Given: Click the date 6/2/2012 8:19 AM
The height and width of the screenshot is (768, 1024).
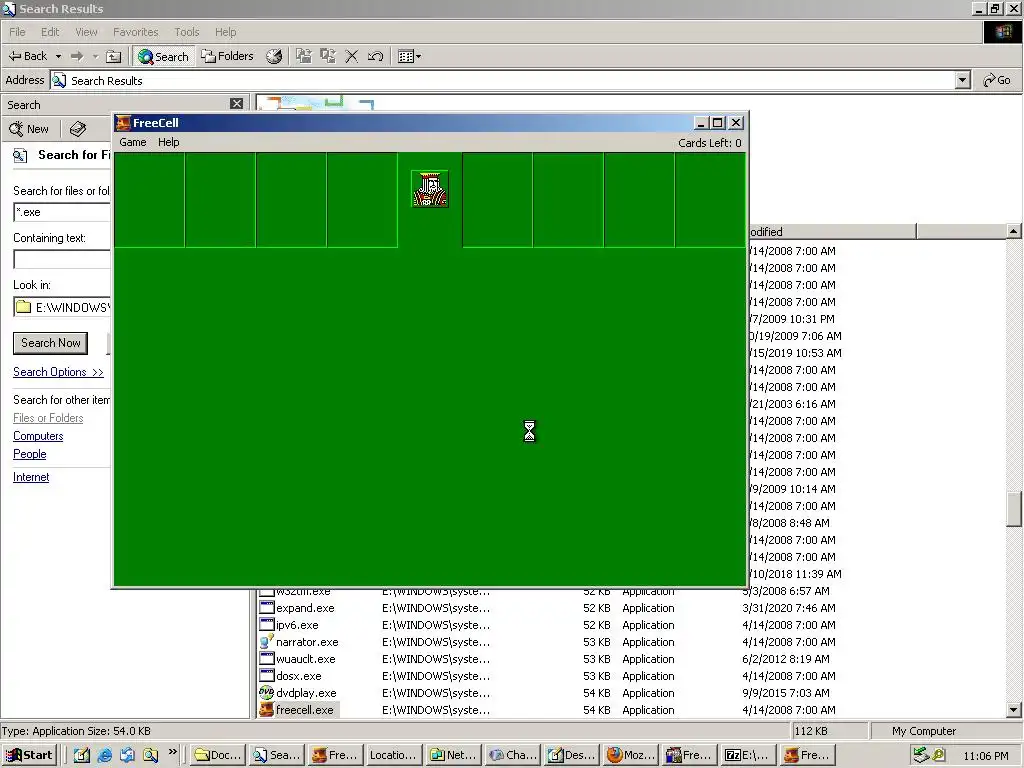Looking at the screenshot, I should pyautogui.click(x=786, y=659).
